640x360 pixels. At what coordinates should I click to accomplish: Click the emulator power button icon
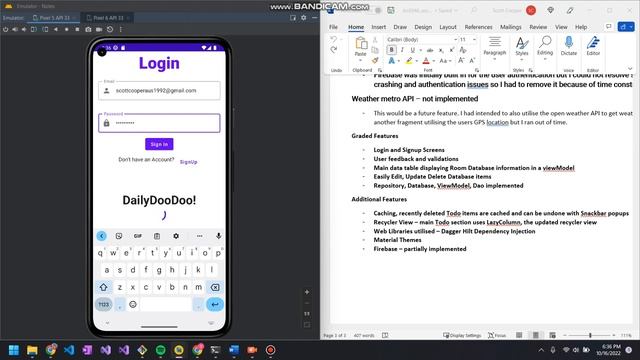tap(5, 29)
